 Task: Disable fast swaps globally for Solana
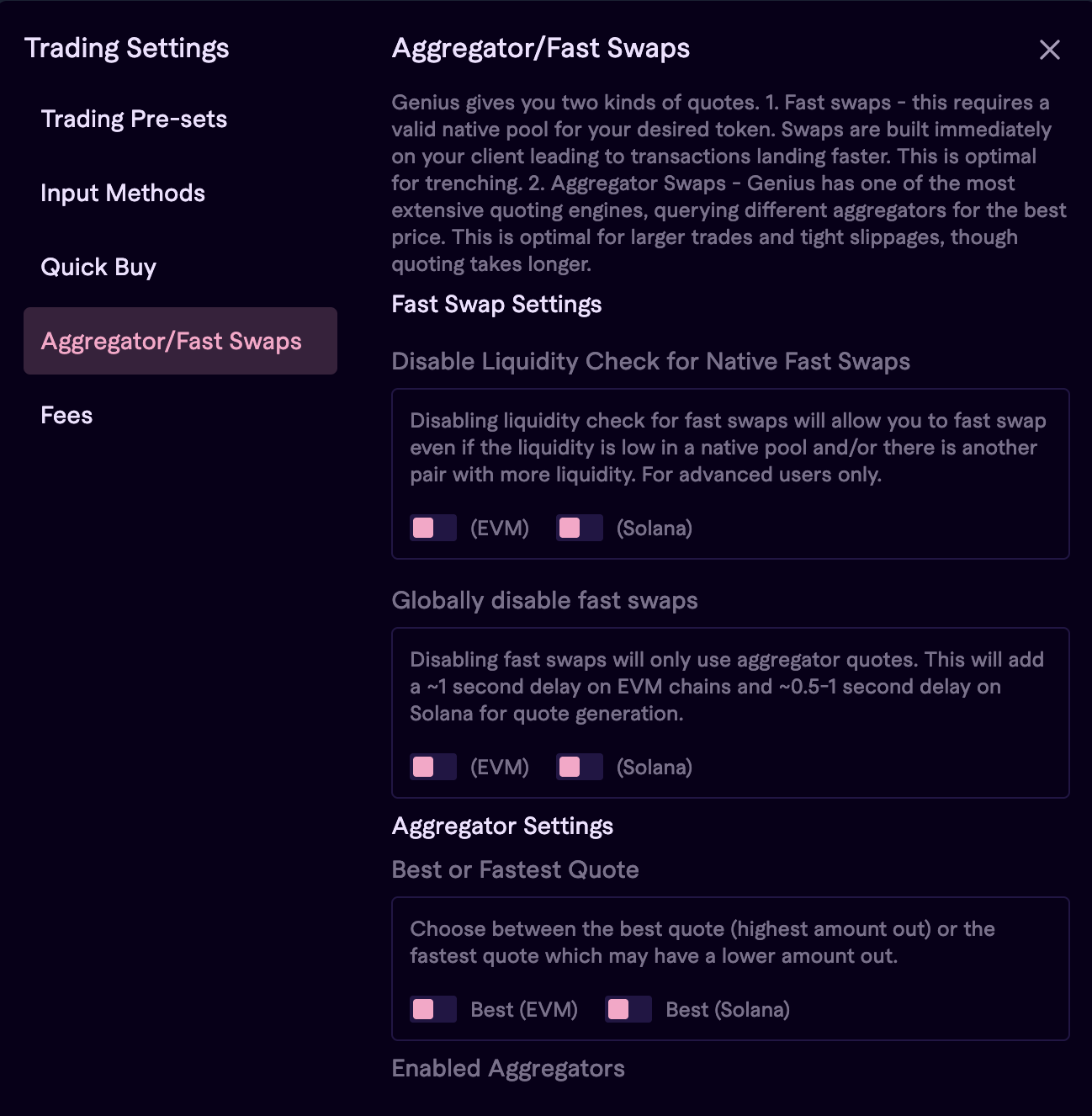point(580,767)
